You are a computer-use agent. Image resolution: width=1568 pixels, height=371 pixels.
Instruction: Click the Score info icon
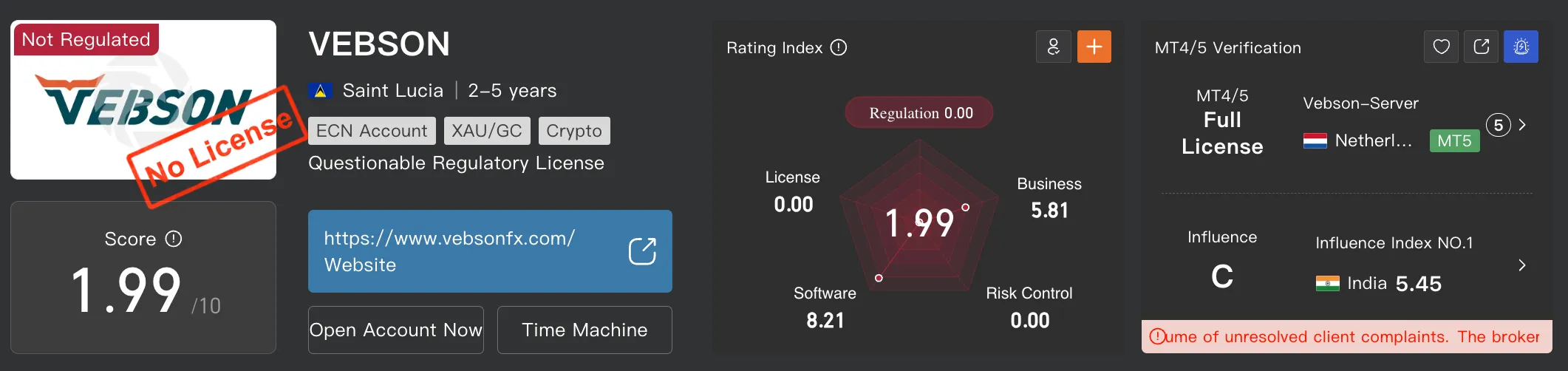point(174,239)
